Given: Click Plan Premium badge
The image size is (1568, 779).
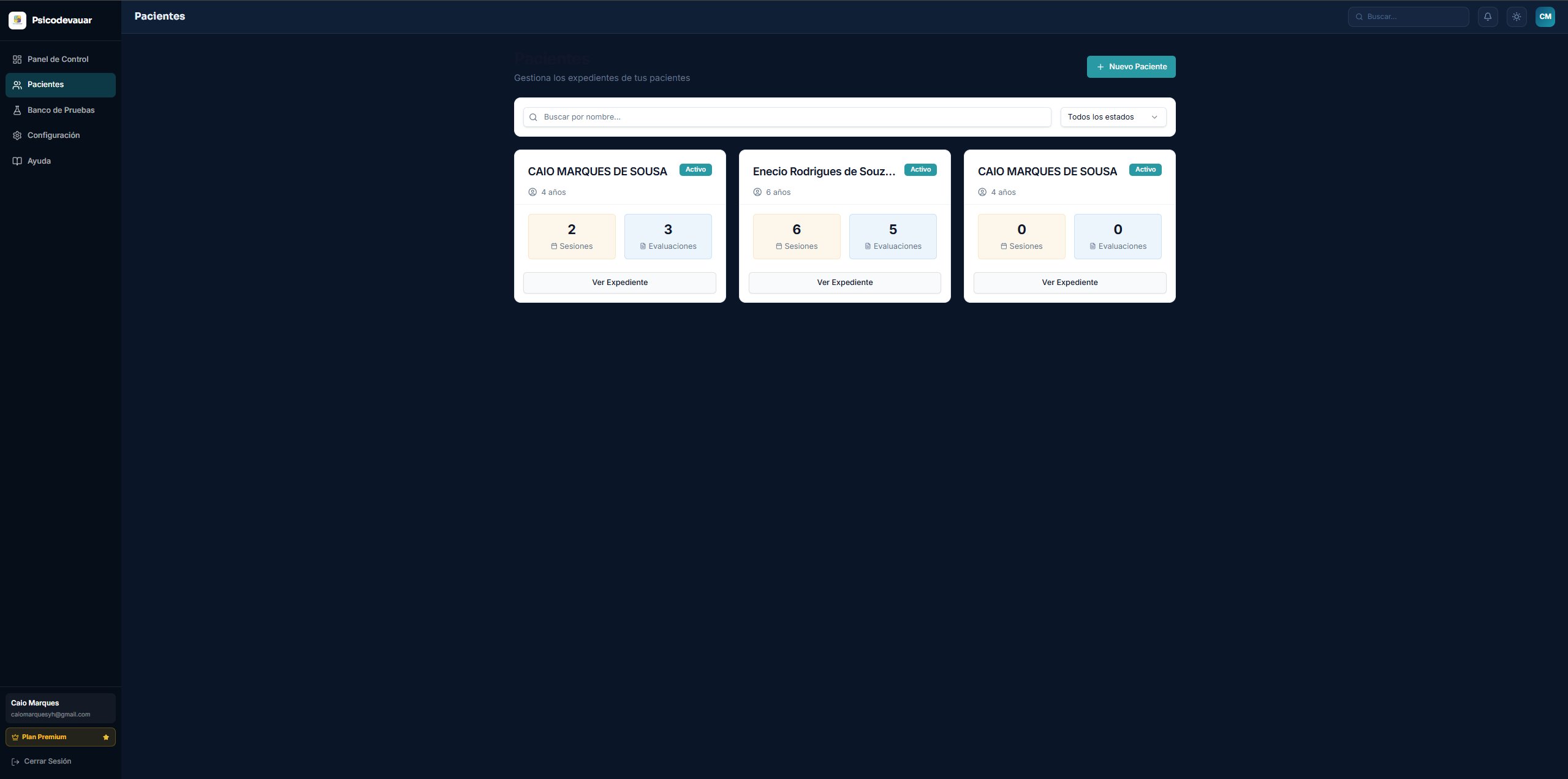Looking at the screenshot, I should point(60,737).
